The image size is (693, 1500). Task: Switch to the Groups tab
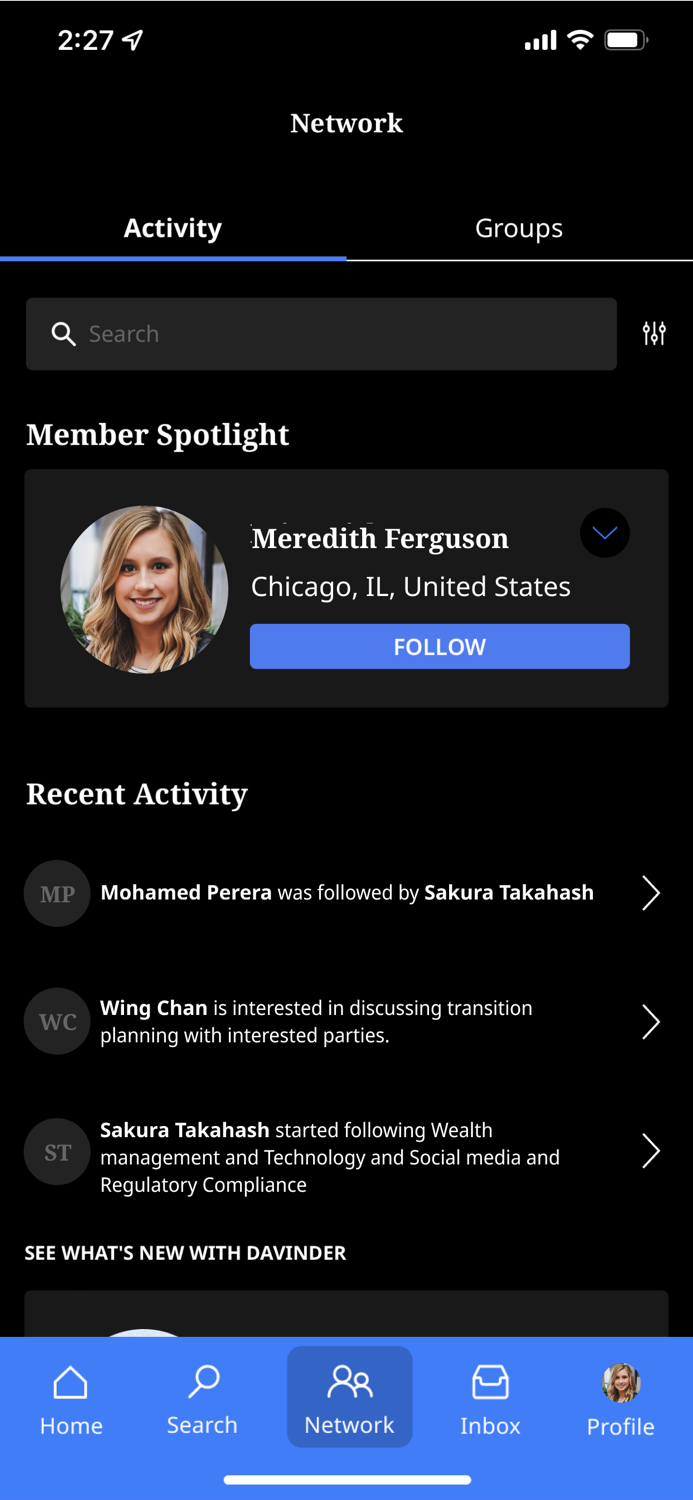(519, 228)
